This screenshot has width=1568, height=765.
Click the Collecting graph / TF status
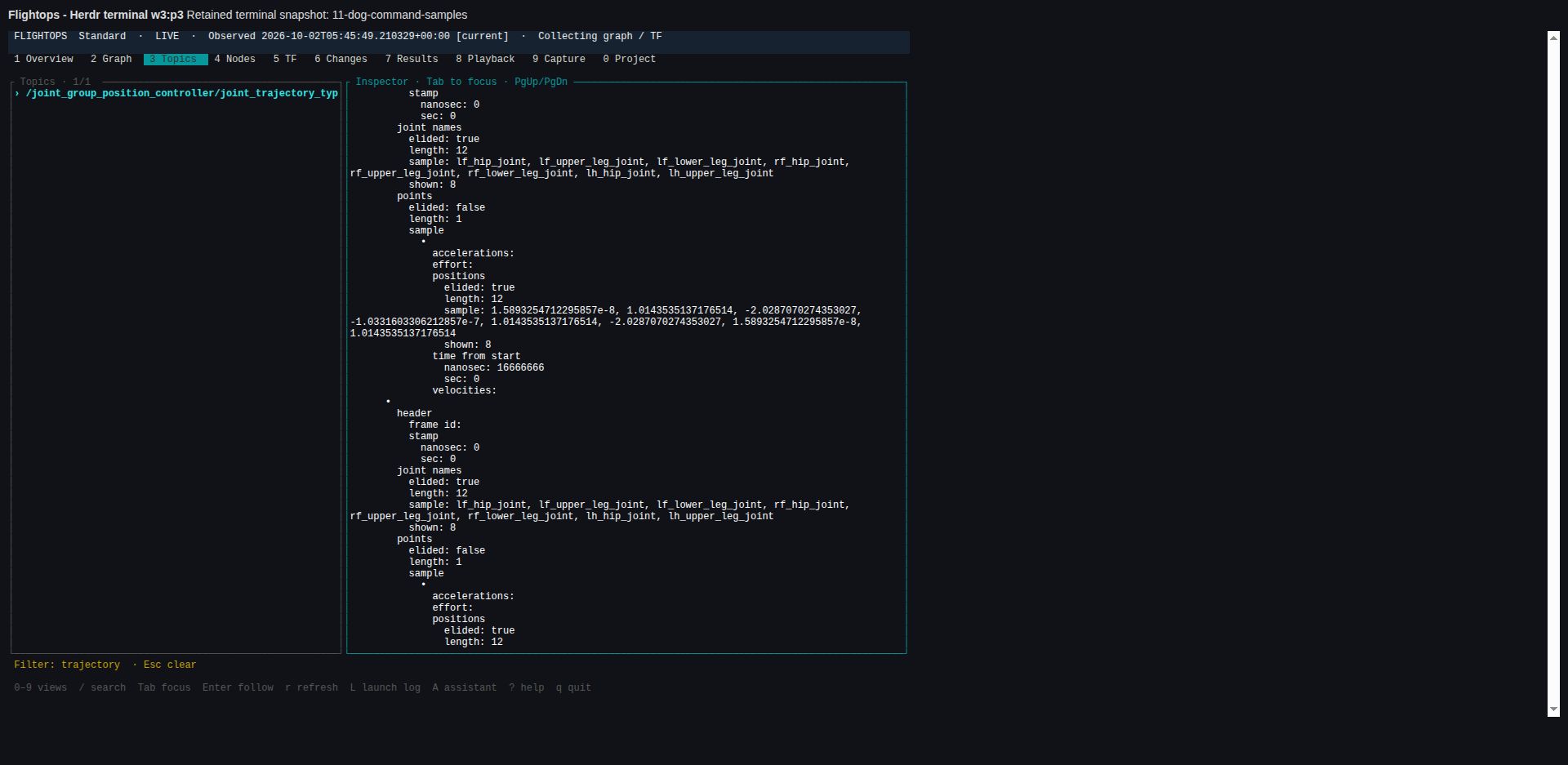tap(600, 36)
